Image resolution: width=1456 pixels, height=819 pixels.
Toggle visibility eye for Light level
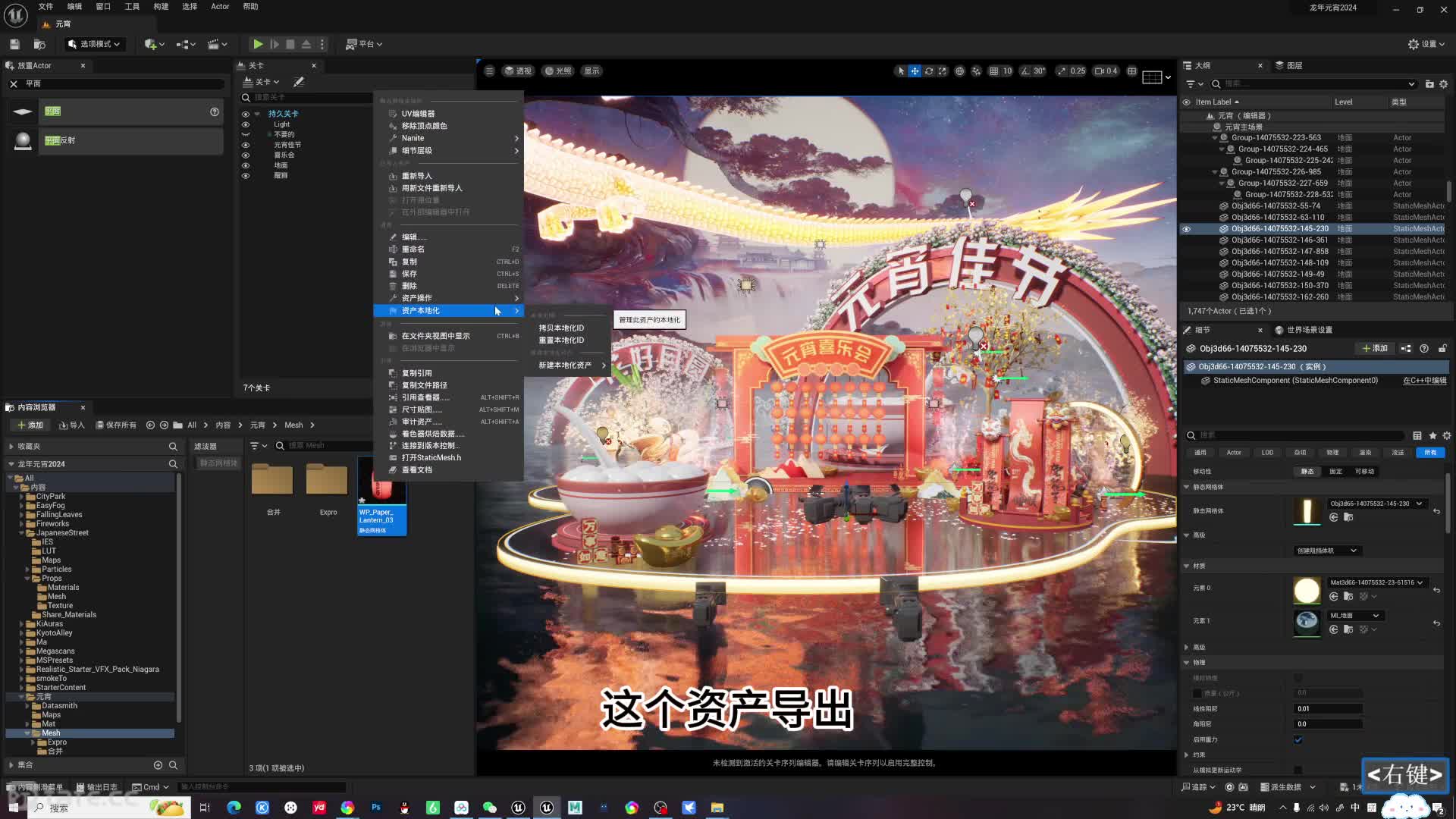tap(246, 124)
